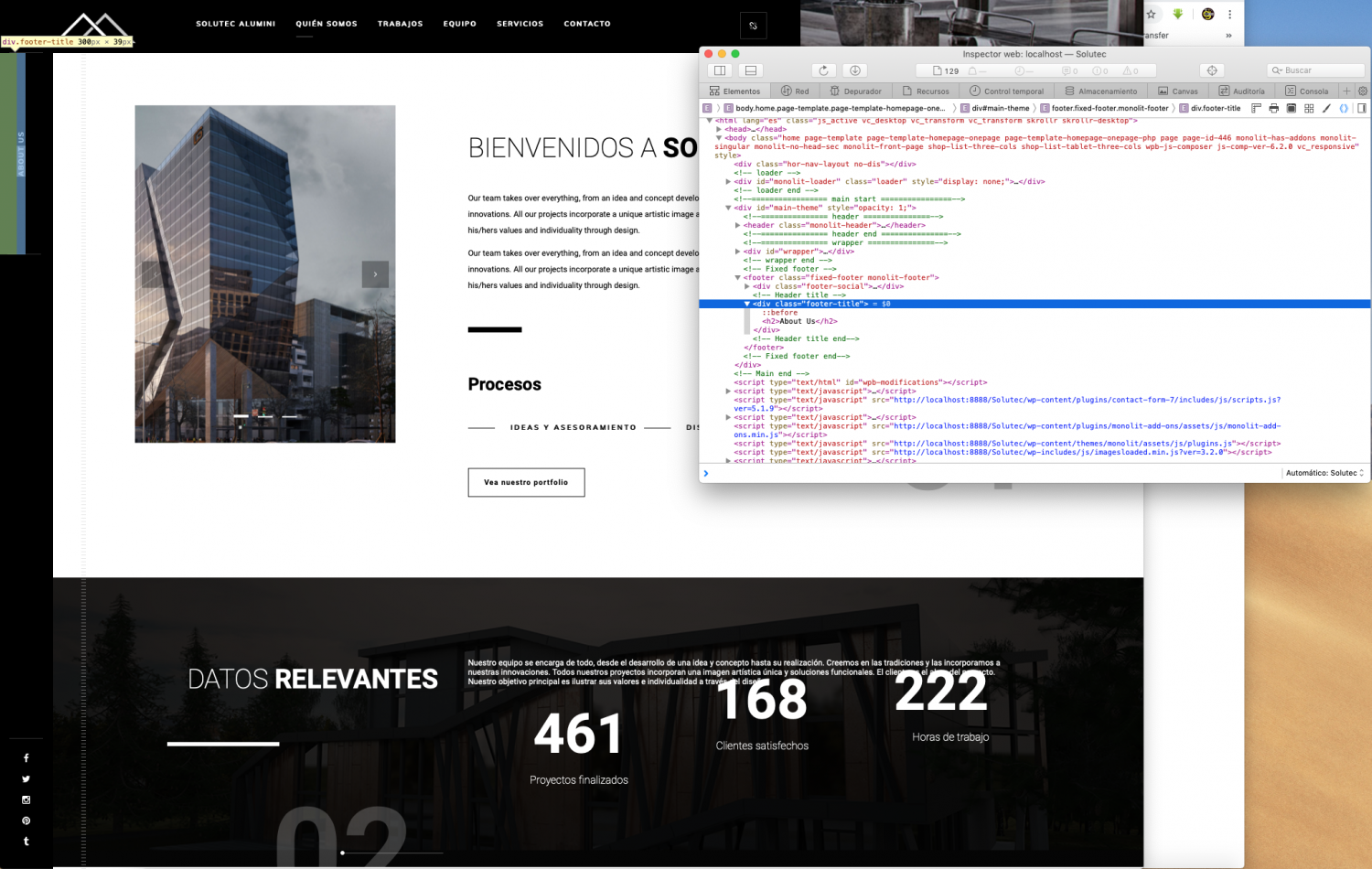
Task: Open the Consola tab
Action: (1306, 91)
